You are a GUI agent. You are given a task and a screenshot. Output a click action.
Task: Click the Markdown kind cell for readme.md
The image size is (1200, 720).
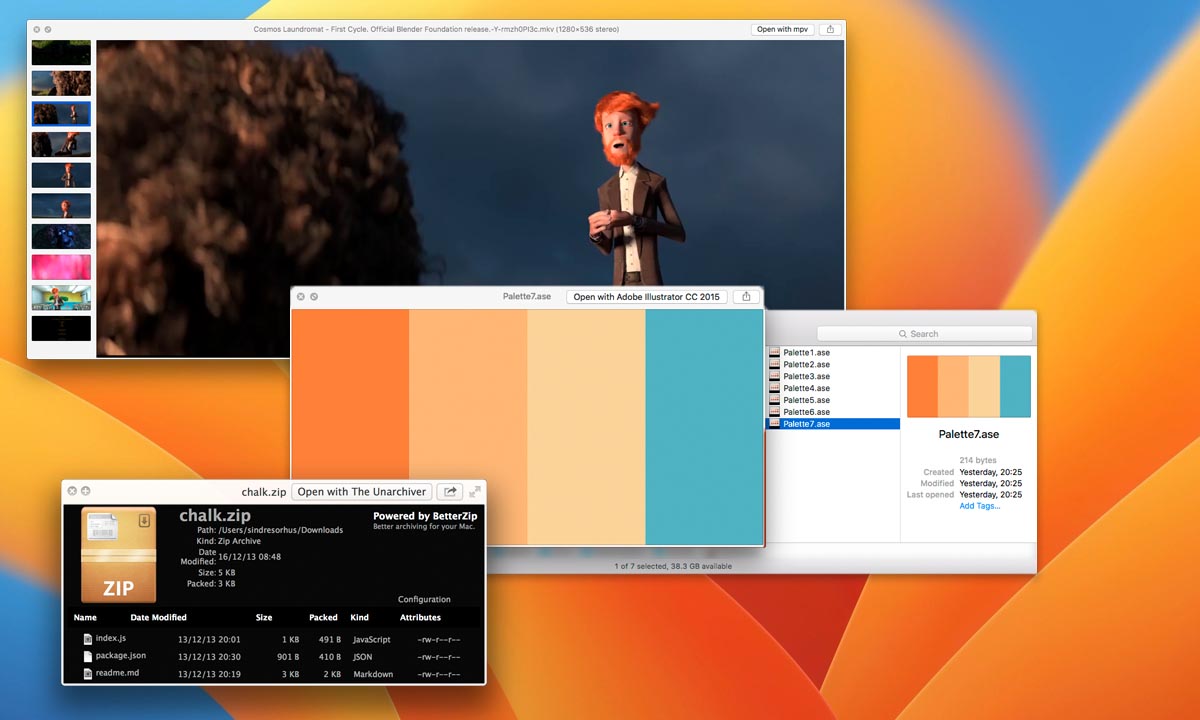[373, 675]
